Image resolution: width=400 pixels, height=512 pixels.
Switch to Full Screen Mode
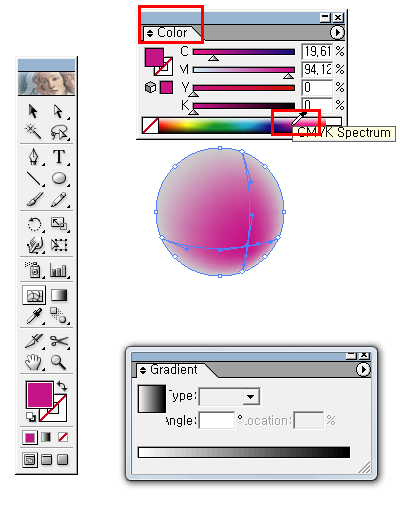point(63,460)
